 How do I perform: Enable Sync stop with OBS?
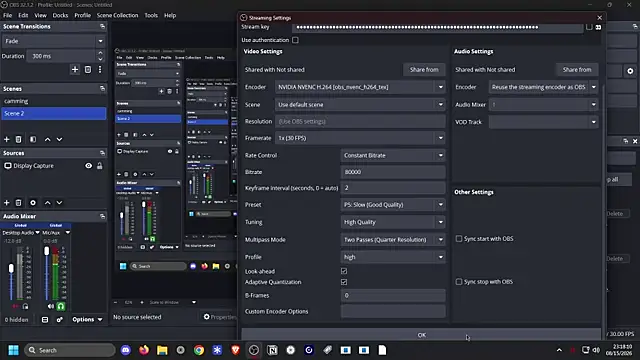point(459,282)
